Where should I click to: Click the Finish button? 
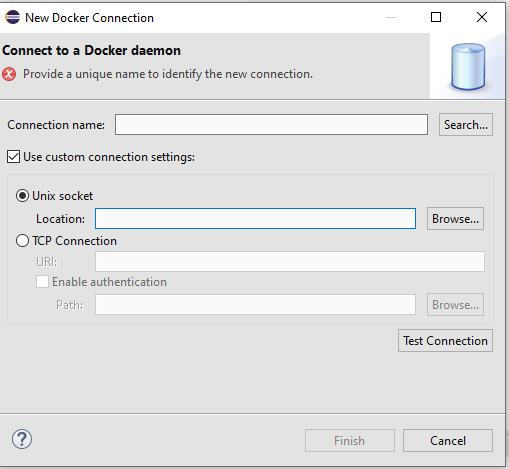tap(350, 441)
